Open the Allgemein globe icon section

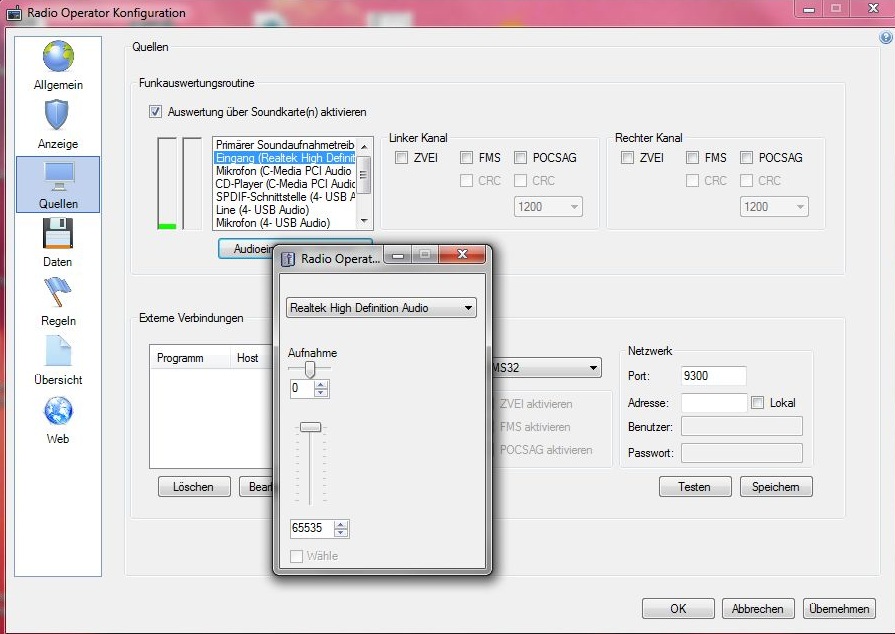click(x=58, y=57)
